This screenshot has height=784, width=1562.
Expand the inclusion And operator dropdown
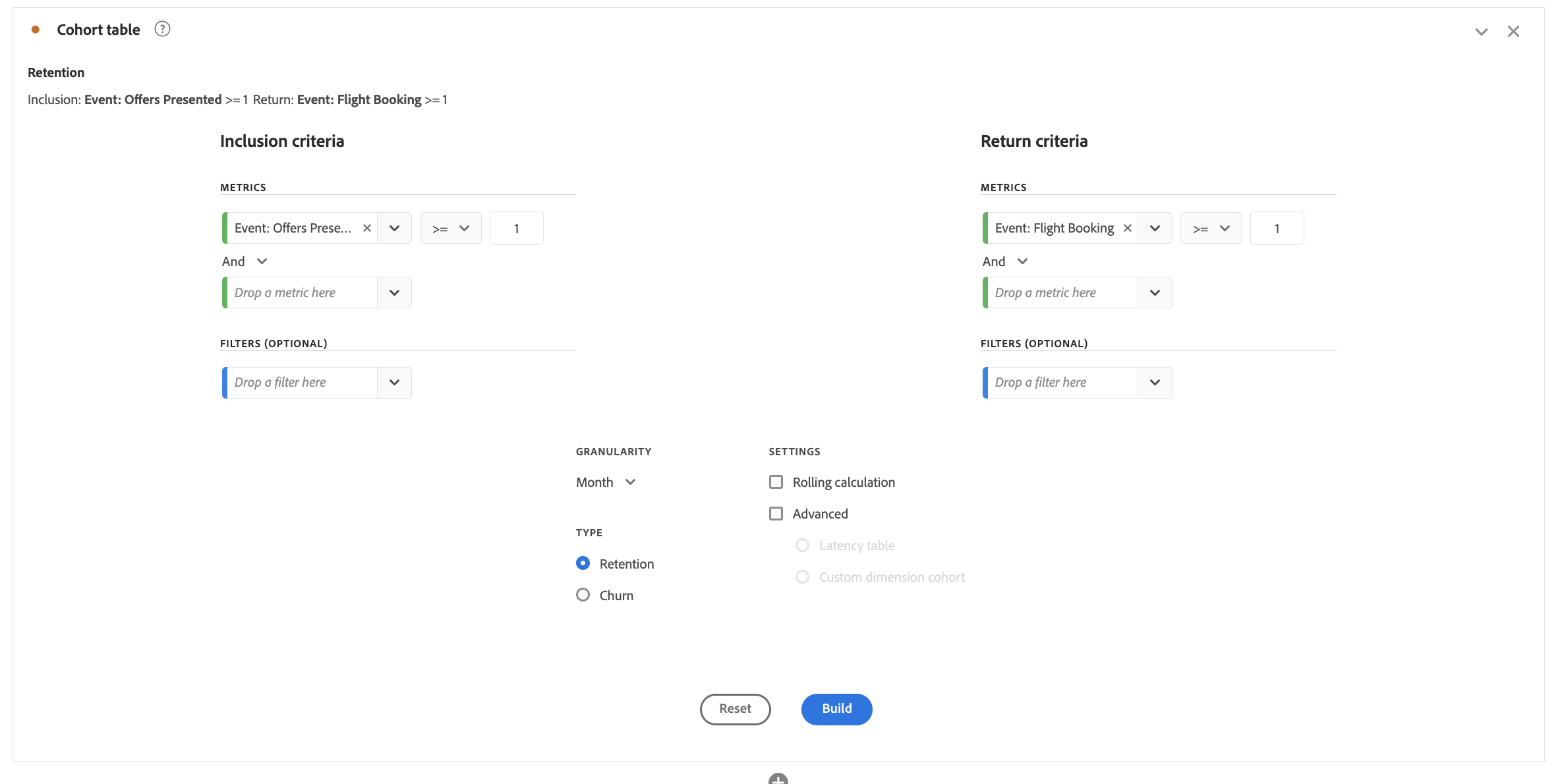(245, 262)
